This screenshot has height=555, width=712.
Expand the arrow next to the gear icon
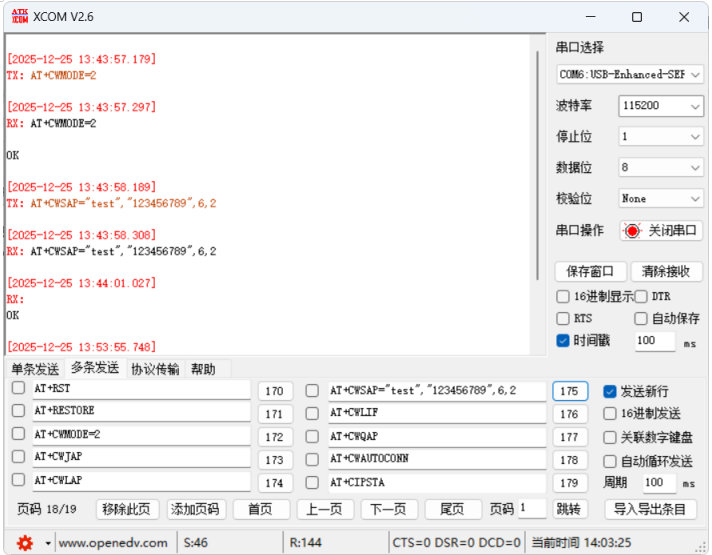(x=48, y=543)
